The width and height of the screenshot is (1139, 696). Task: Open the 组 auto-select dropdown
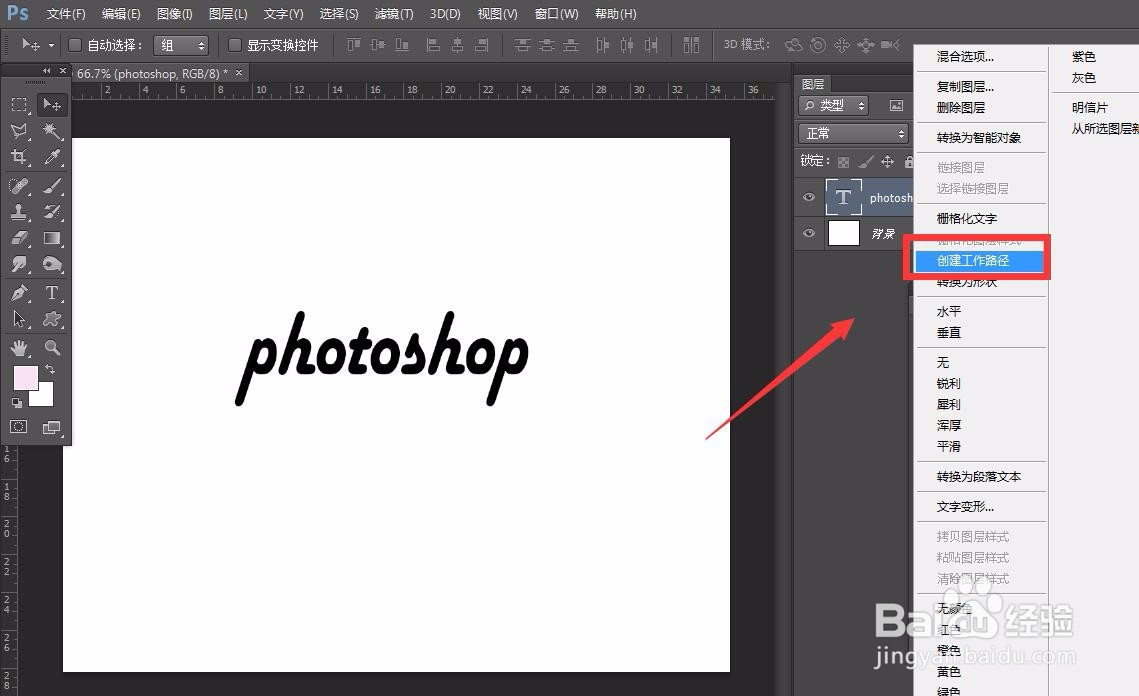[x=181, y=45]
